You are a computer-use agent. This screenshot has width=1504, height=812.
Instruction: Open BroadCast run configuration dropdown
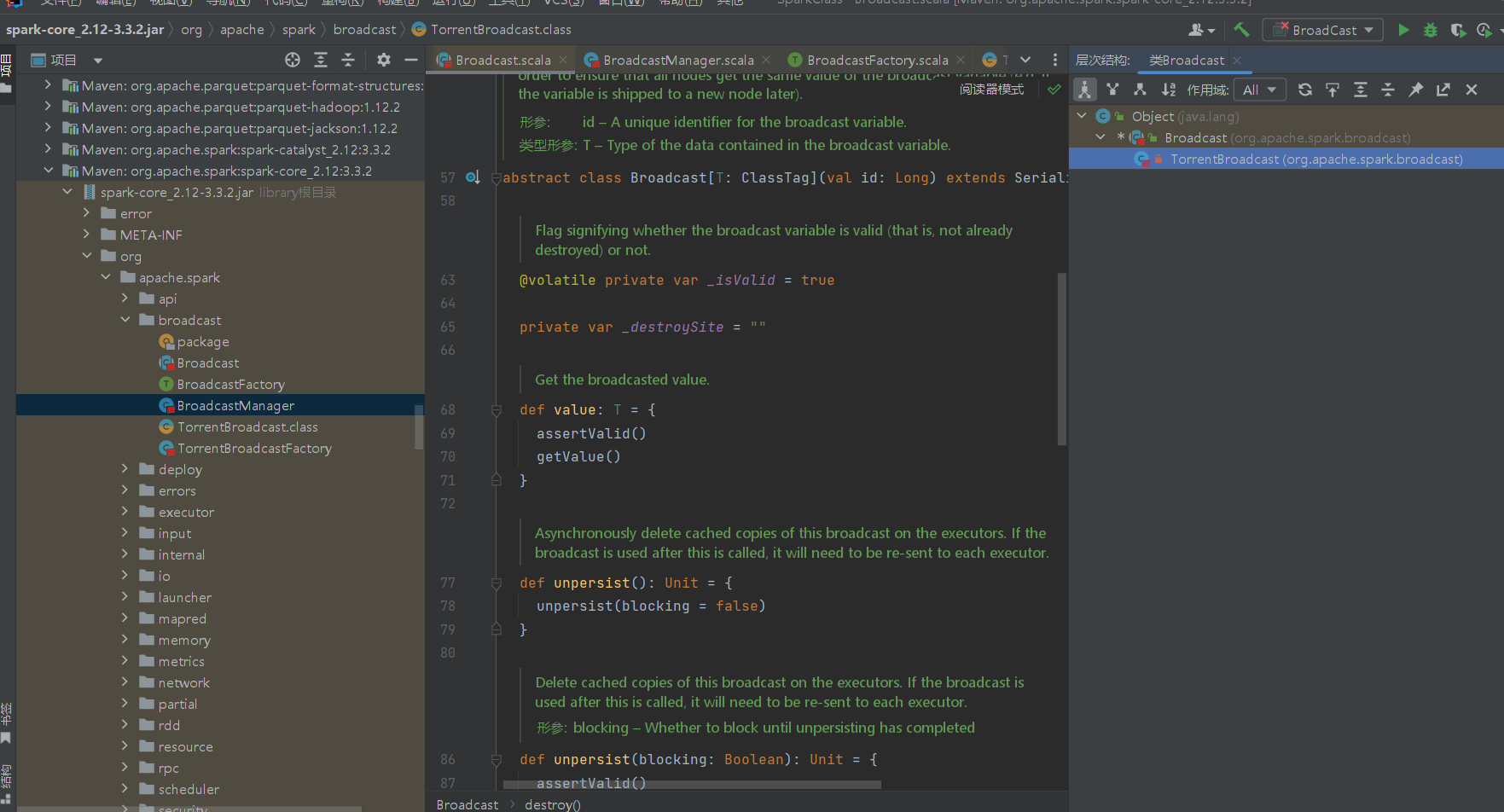point(1323,30)
